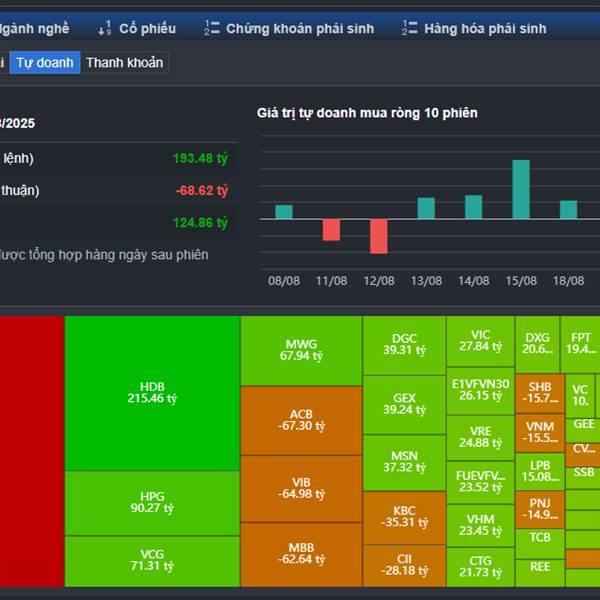Click list icon beside Hàng hóa phái sinh
Screen dimensions: 600x600
409,28
